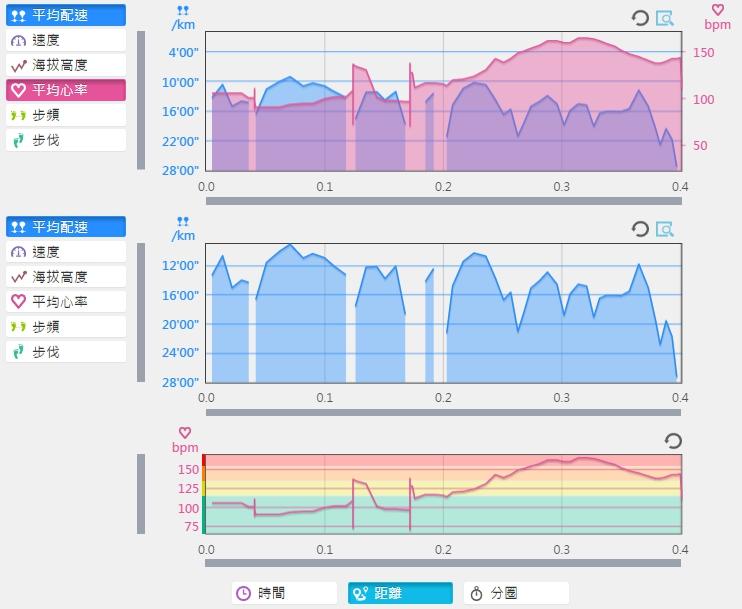Click the 100 bpm label on the heart rate zone chart

(188, 508)
